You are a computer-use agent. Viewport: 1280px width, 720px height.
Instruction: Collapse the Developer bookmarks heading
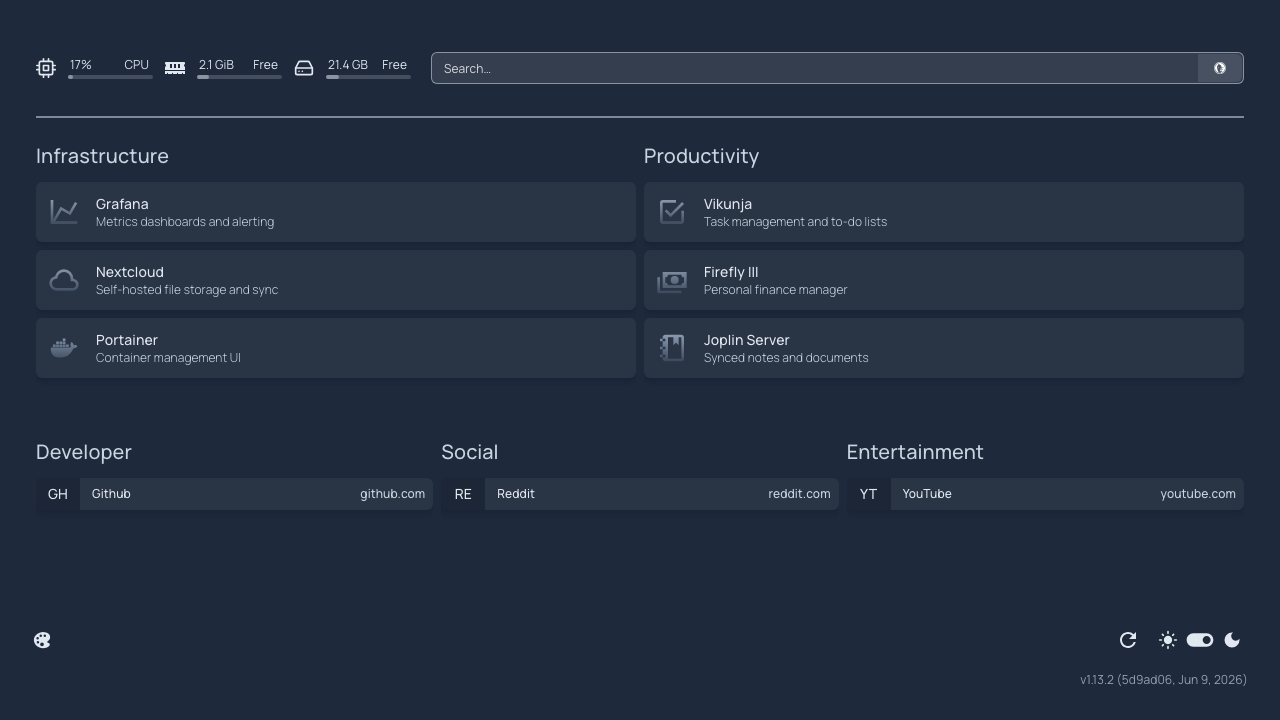tap(84, 452)
